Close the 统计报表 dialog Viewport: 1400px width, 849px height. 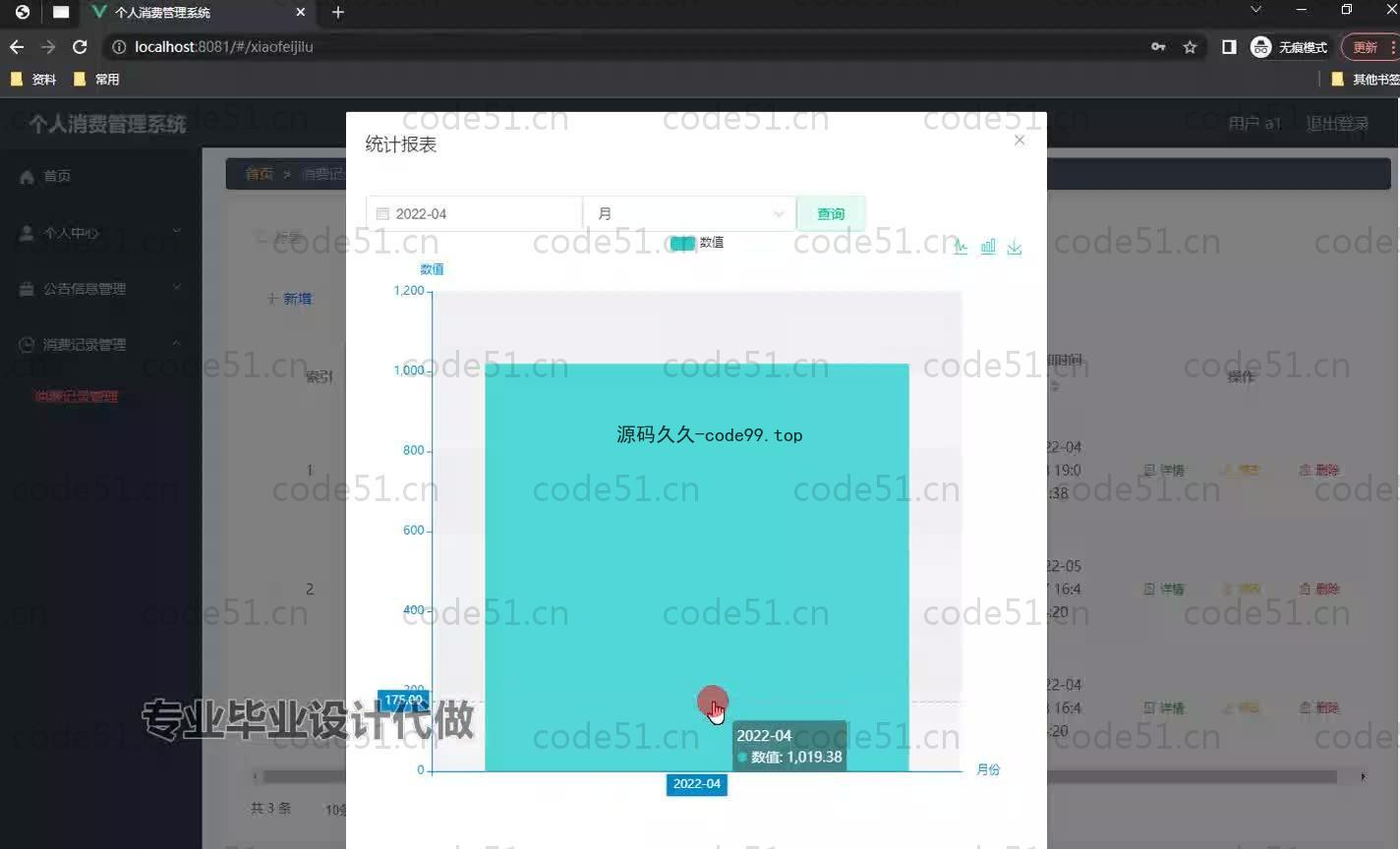(1020, 140)
